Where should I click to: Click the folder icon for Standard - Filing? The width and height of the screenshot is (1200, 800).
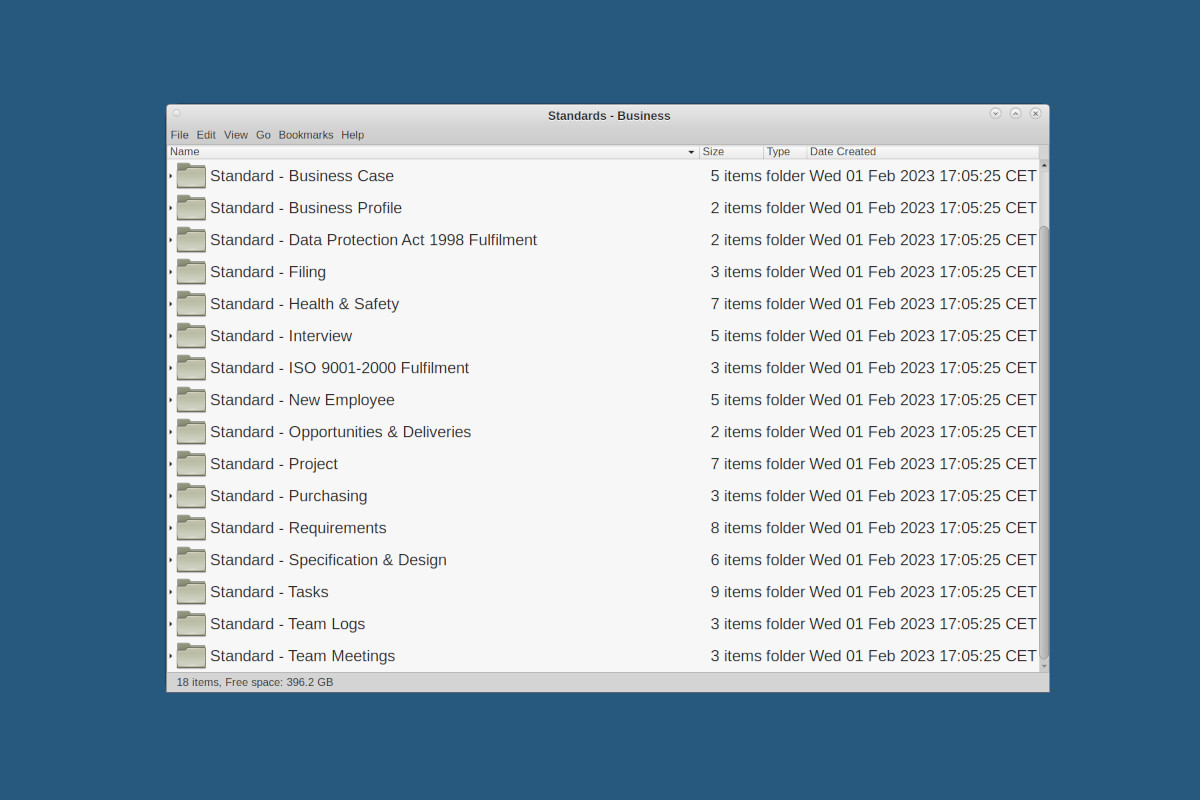(x=191, y=272)
